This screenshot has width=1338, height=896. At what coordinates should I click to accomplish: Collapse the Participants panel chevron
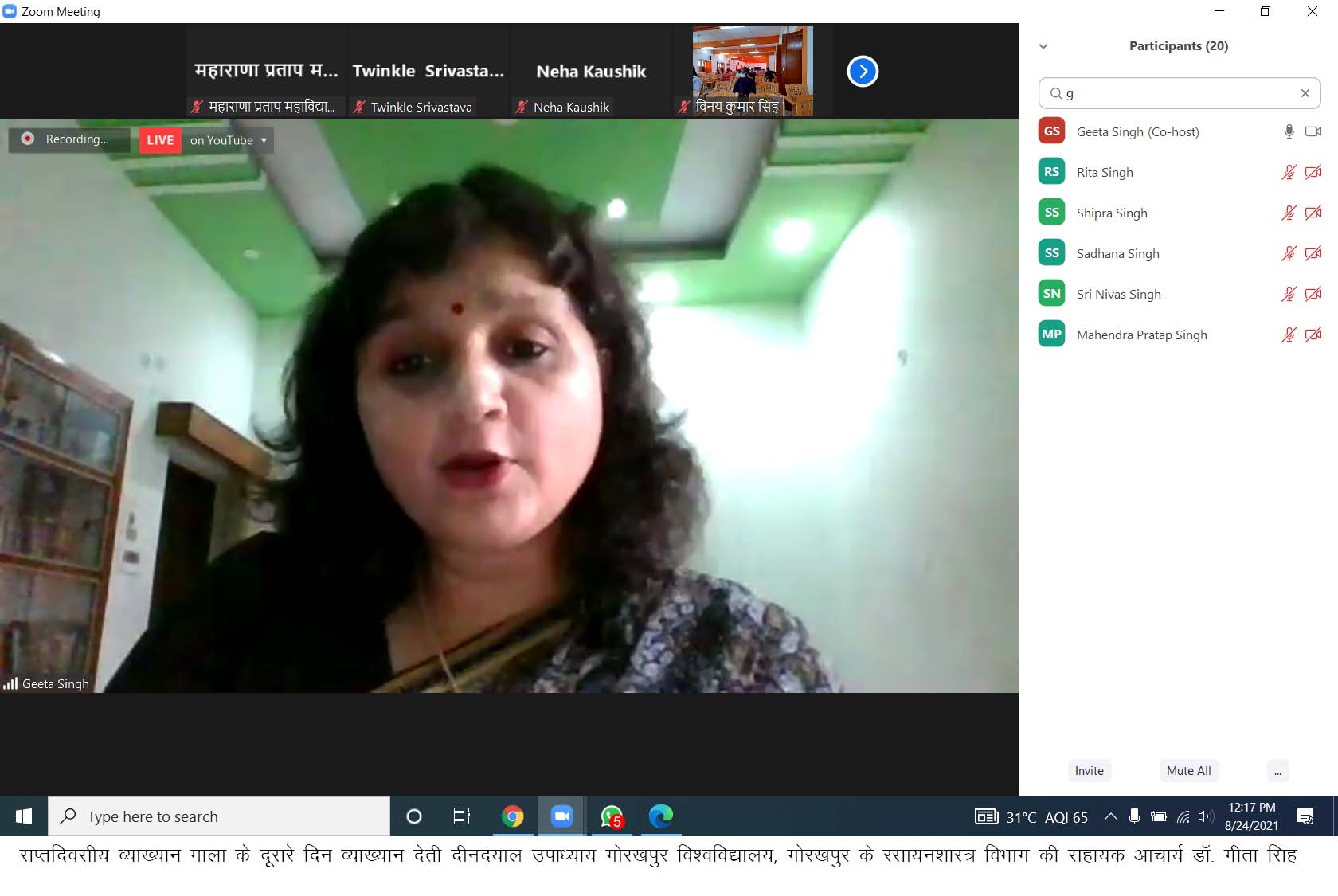click(x=1043, y=46)
